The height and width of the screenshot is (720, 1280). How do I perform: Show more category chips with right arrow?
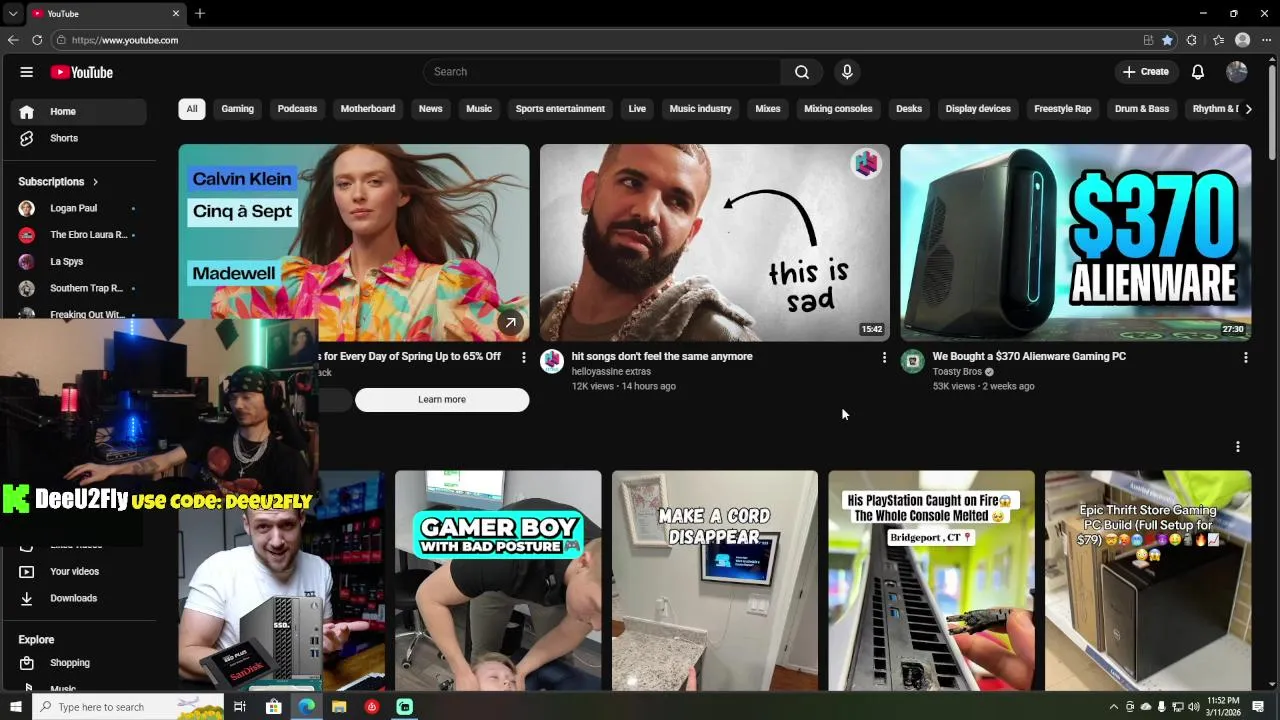pyautogui.click(x=1248, y=109)
